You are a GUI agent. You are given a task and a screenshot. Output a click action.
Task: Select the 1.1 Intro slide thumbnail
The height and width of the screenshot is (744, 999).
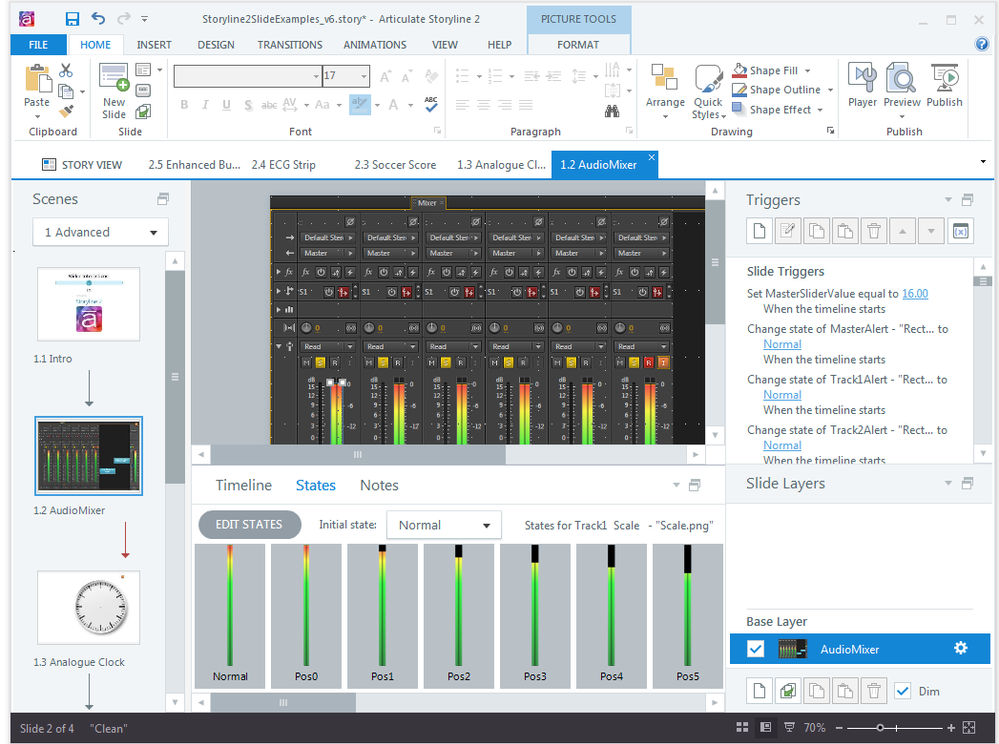pyautogui.click(x=89, y=304)
